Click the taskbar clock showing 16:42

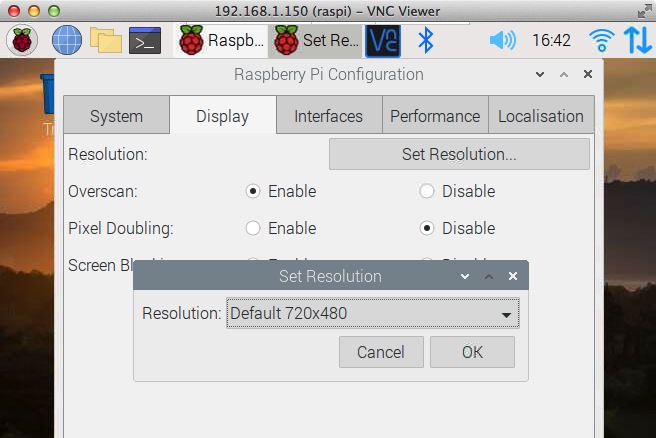pos(551,40)
